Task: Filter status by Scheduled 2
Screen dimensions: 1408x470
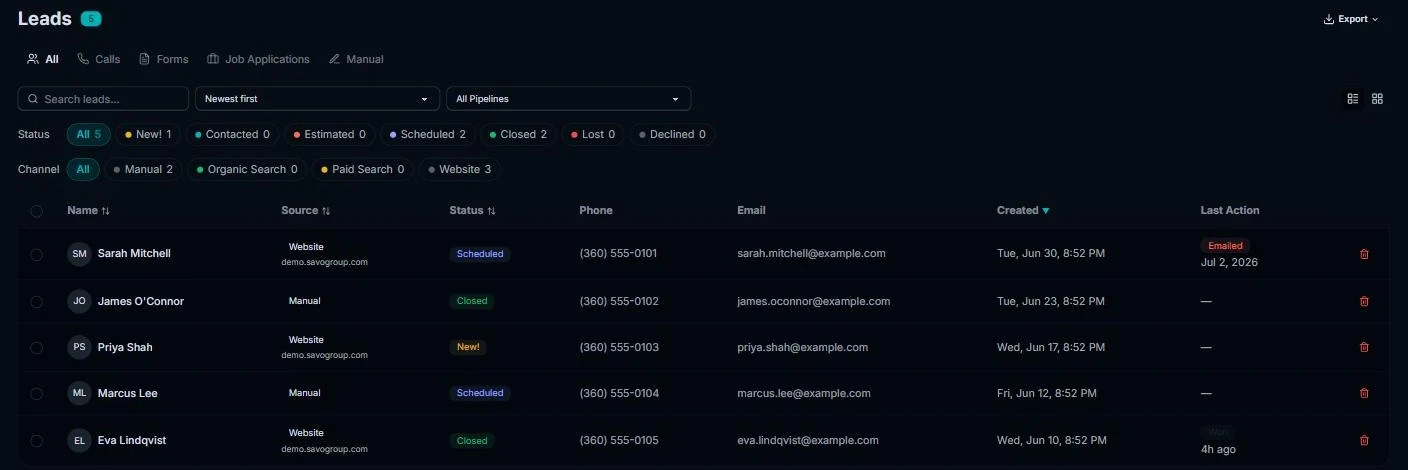Action: tap(427, 134)
